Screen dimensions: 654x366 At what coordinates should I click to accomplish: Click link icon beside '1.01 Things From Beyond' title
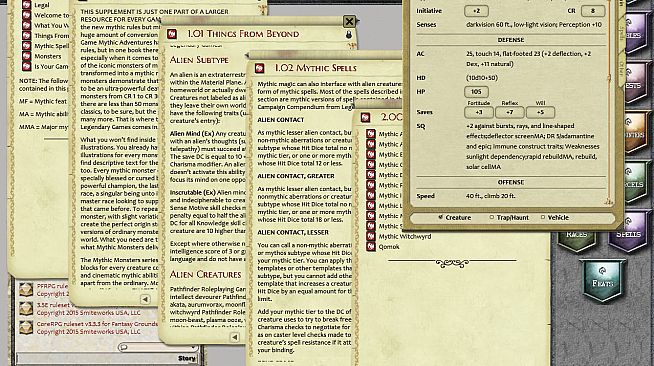point(172,34)
